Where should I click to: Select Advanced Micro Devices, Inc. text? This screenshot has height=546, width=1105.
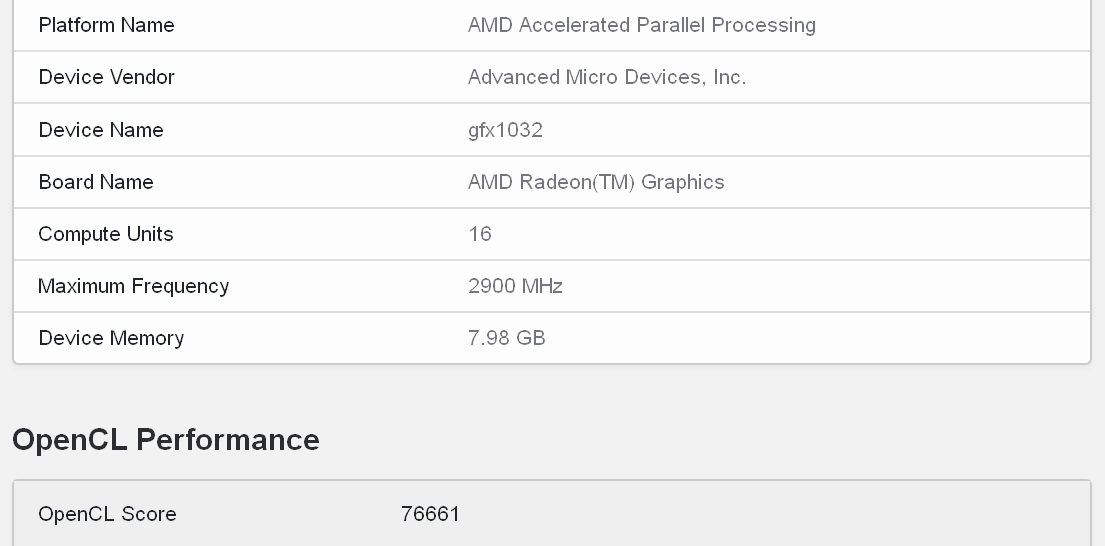607,77
